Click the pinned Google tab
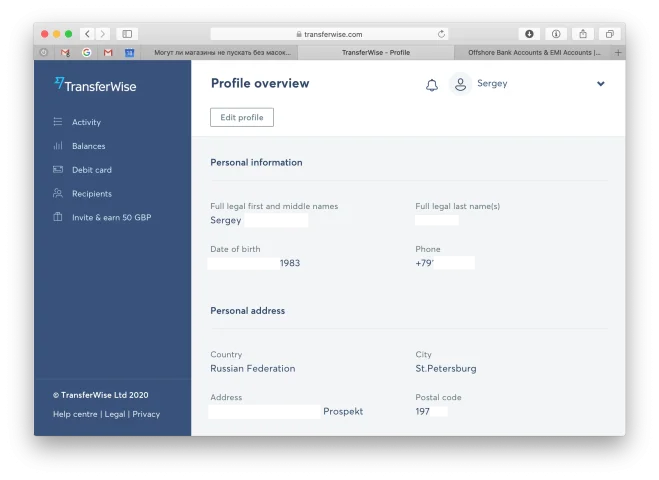This screenshot has height=480, width=659. pyautogui.click(x=87, y=53)
